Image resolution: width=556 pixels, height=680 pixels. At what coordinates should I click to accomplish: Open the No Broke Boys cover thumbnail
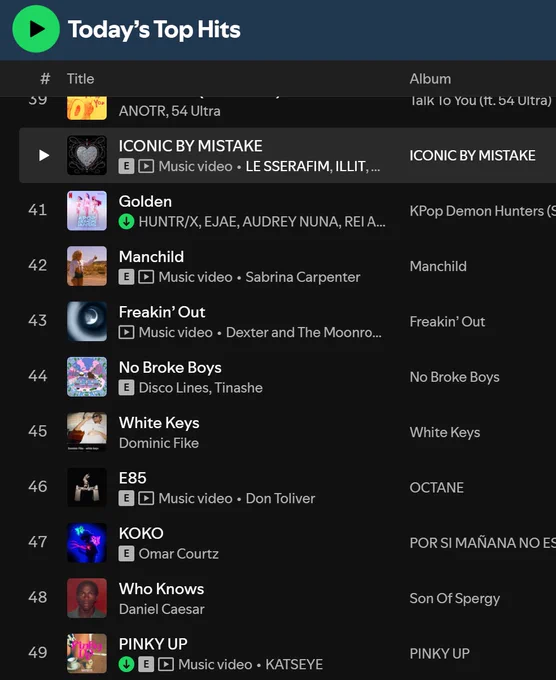pyautogui.click(x=87, y=377)
